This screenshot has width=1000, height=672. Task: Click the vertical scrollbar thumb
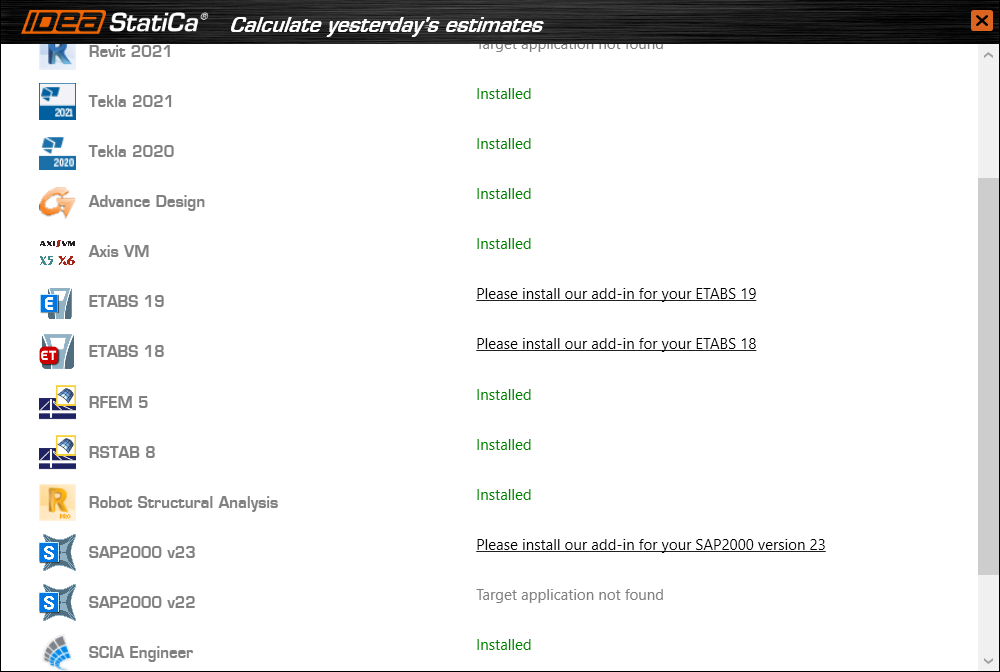pyautogui.click(x=988, y=375)
